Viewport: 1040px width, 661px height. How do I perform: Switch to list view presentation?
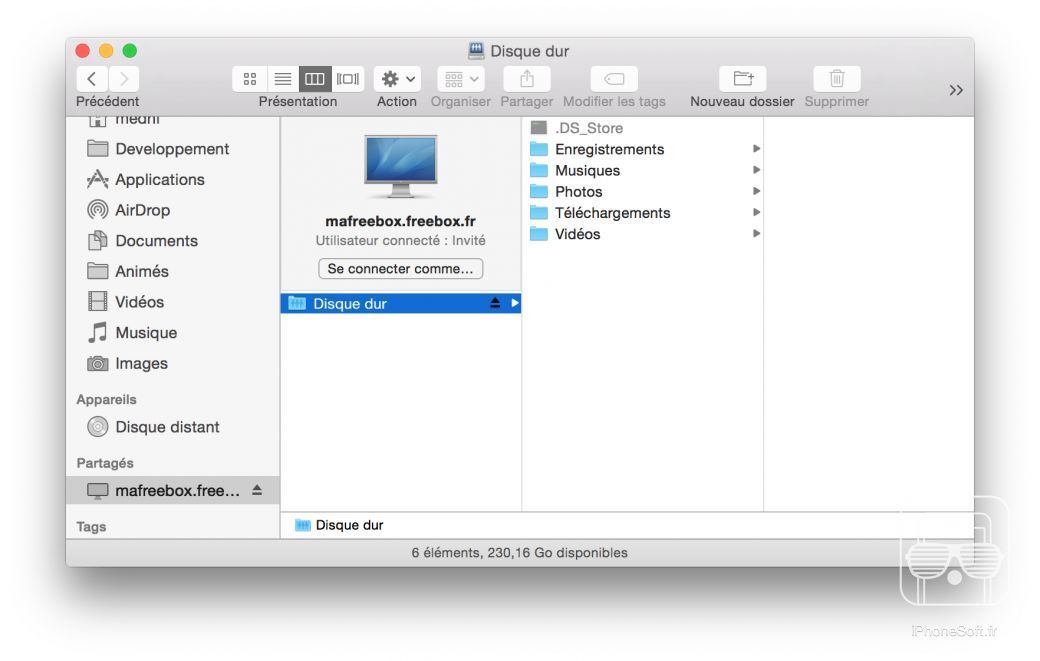point(283,79)
